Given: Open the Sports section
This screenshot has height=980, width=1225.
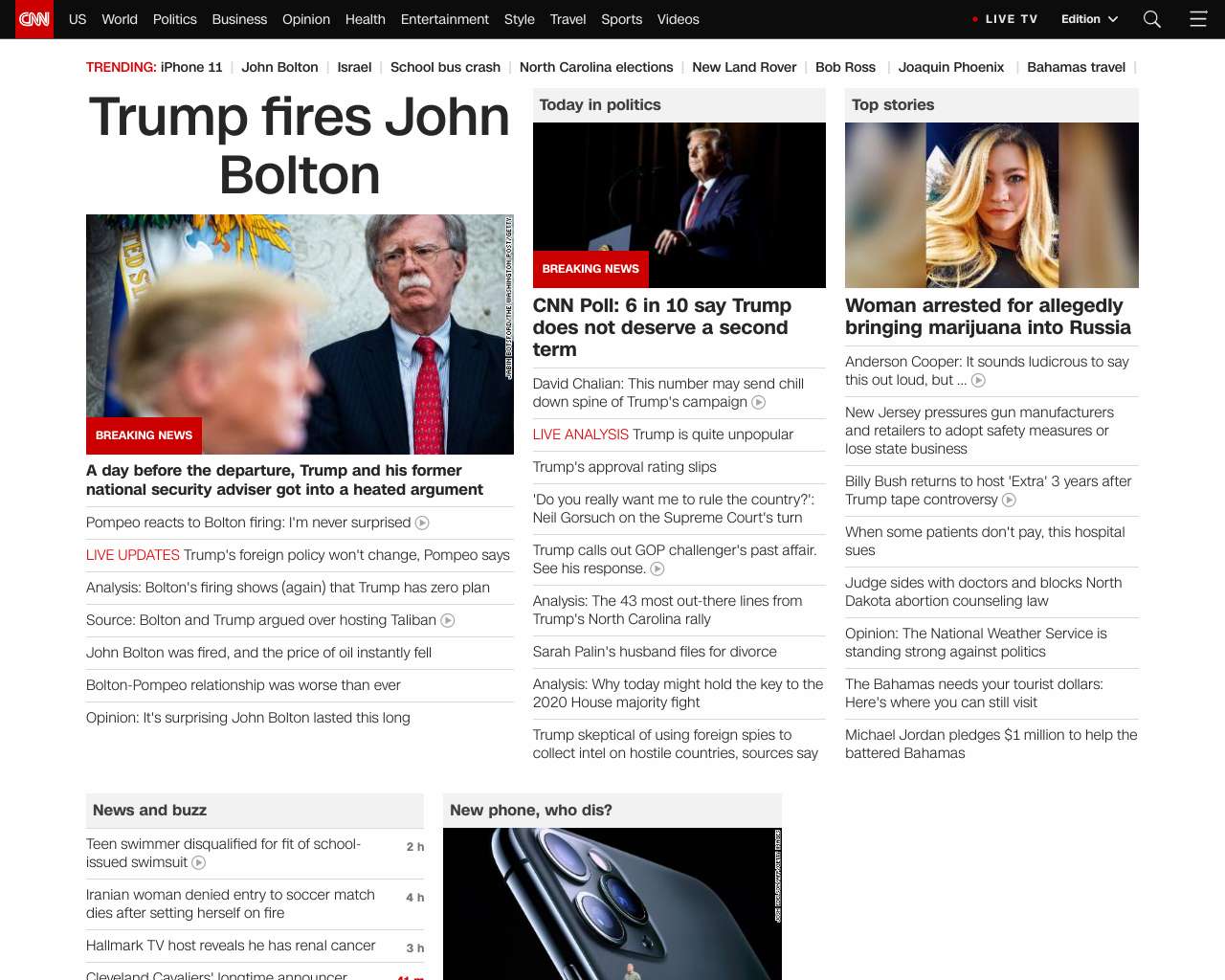Looking at the screenshot, I should pyautogui.click(x=622, y=19).
